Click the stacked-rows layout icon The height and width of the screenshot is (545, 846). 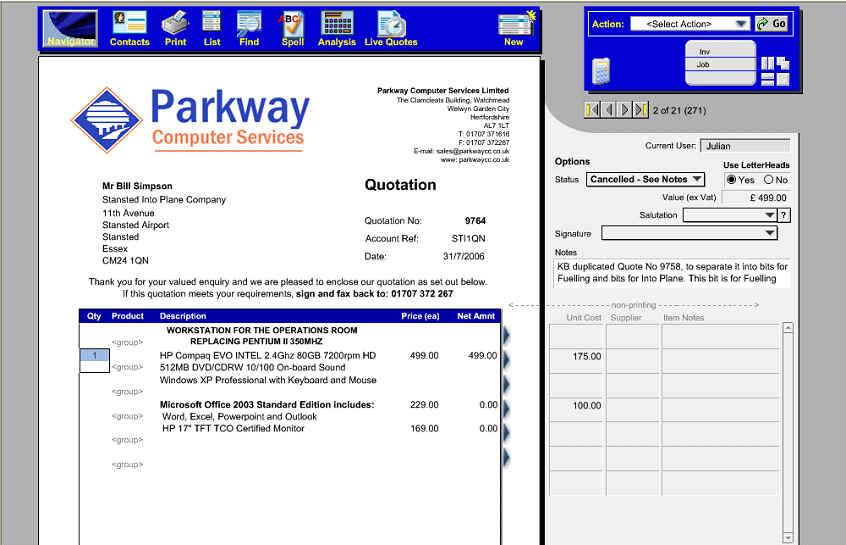767,80
